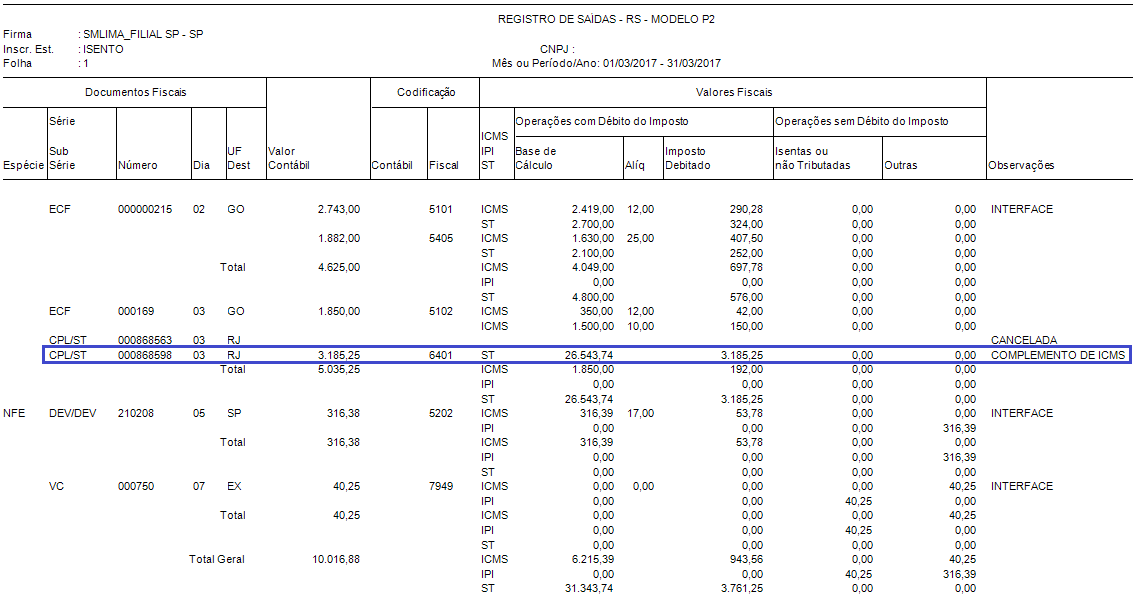Click the Número column header
1133x598 pixels.
click(x=137, y=165)
